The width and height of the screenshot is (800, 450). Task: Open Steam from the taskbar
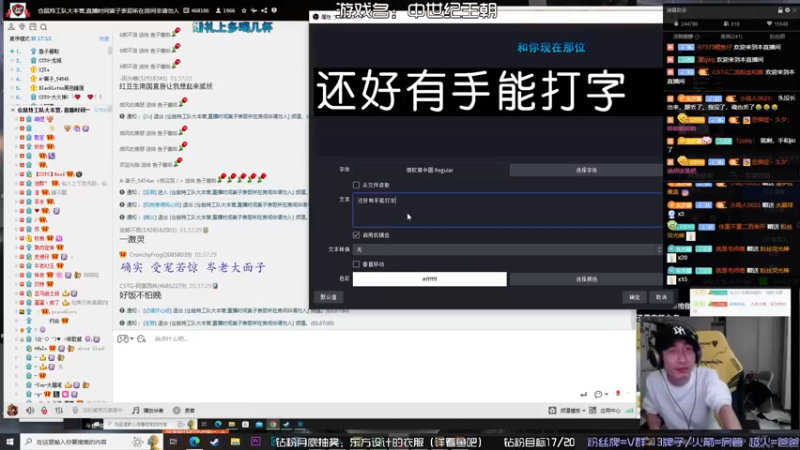[x=215, y=441]
